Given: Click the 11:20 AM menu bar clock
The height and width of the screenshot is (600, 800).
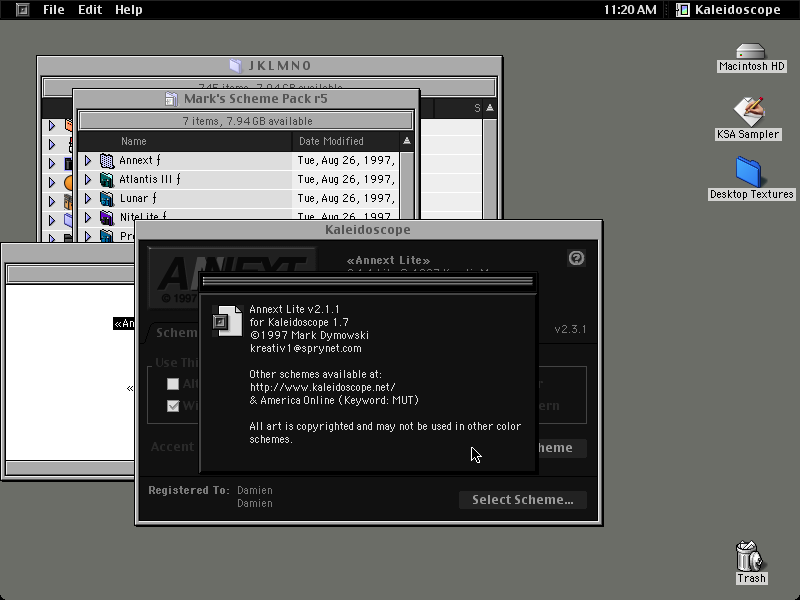Looking at the screenshot, I should tap(630, 10).
